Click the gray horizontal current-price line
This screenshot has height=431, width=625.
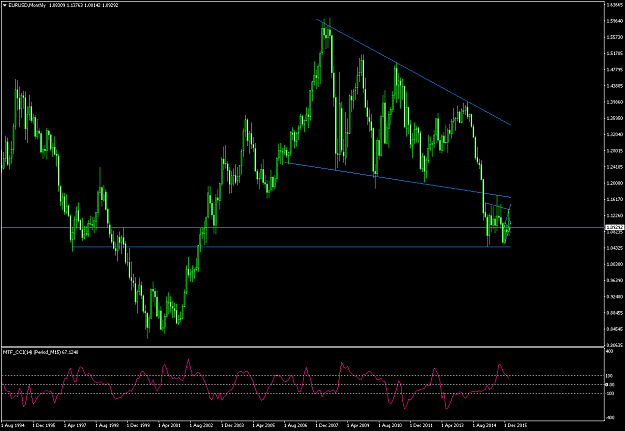coord(303,227)
